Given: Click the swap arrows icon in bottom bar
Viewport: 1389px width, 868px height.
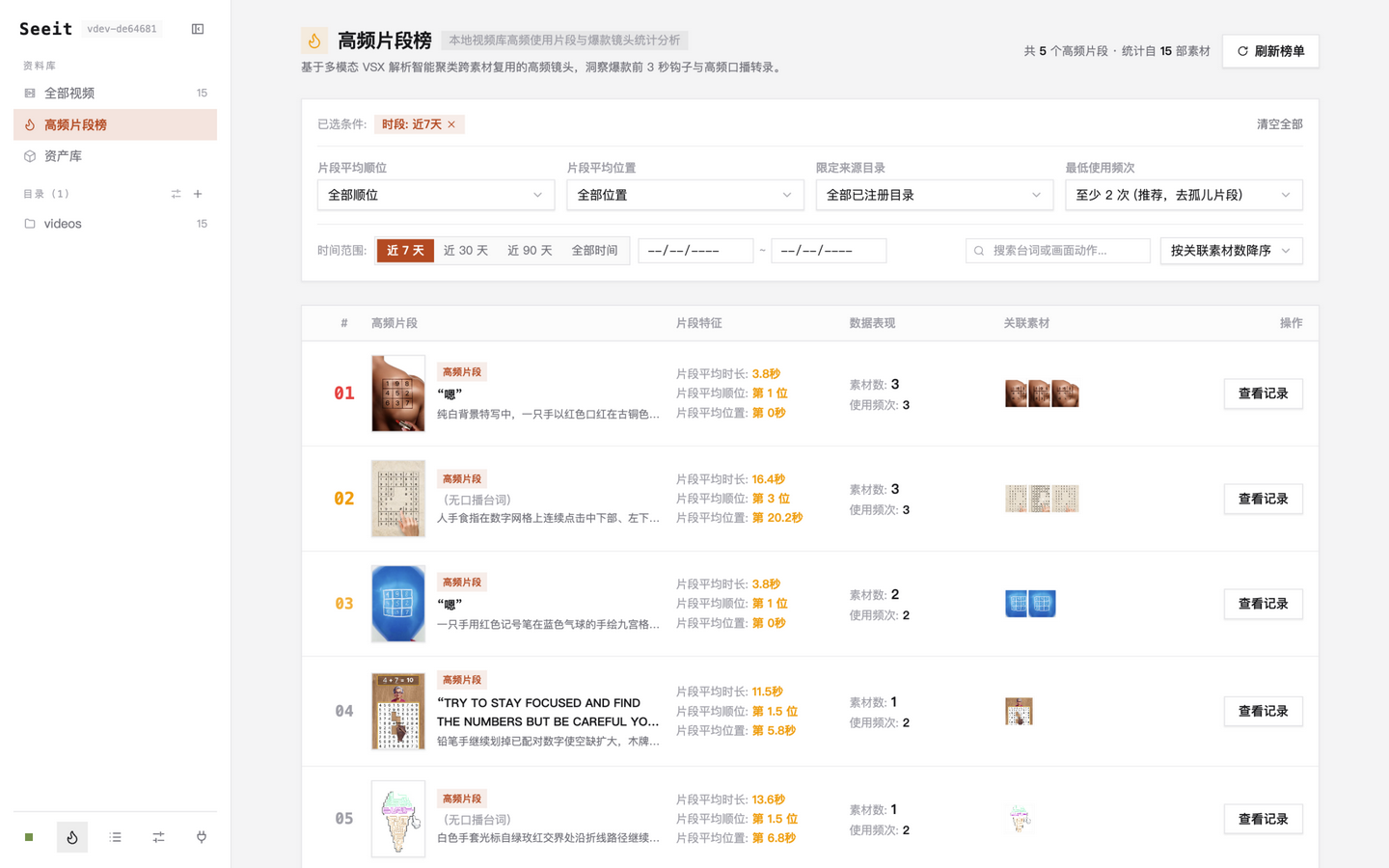Looking at the screenshot, I should click(x=158, y=837).
